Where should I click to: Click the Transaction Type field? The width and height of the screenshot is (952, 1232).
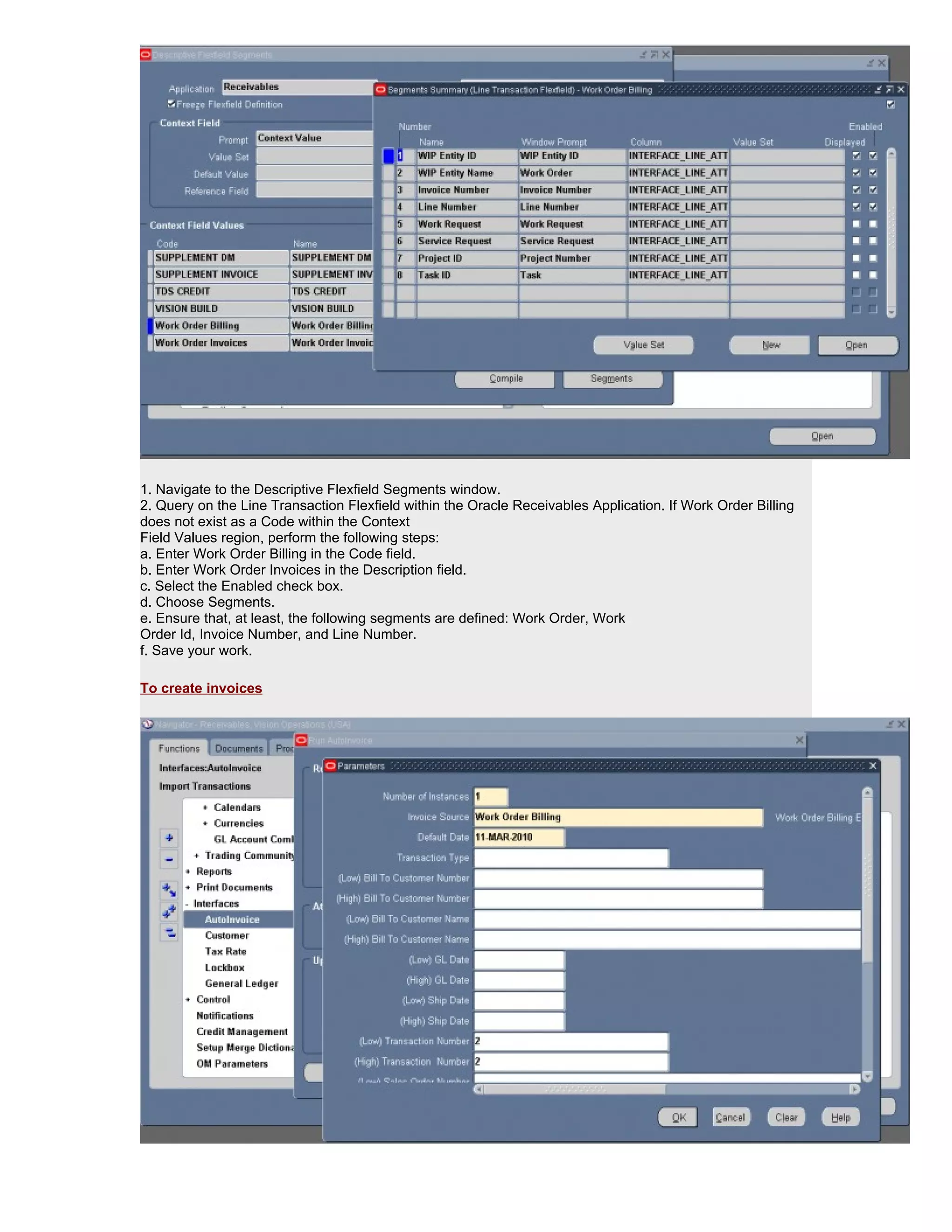click(x=571, y=858)
